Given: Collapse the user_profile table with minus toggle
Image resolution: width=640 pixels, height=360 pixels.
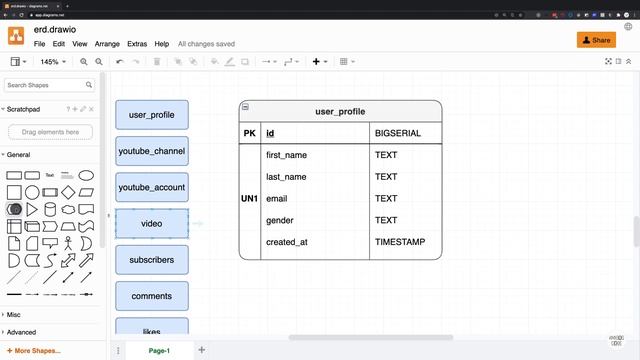Looking at the screenshot, I should [x=245, y=107].
